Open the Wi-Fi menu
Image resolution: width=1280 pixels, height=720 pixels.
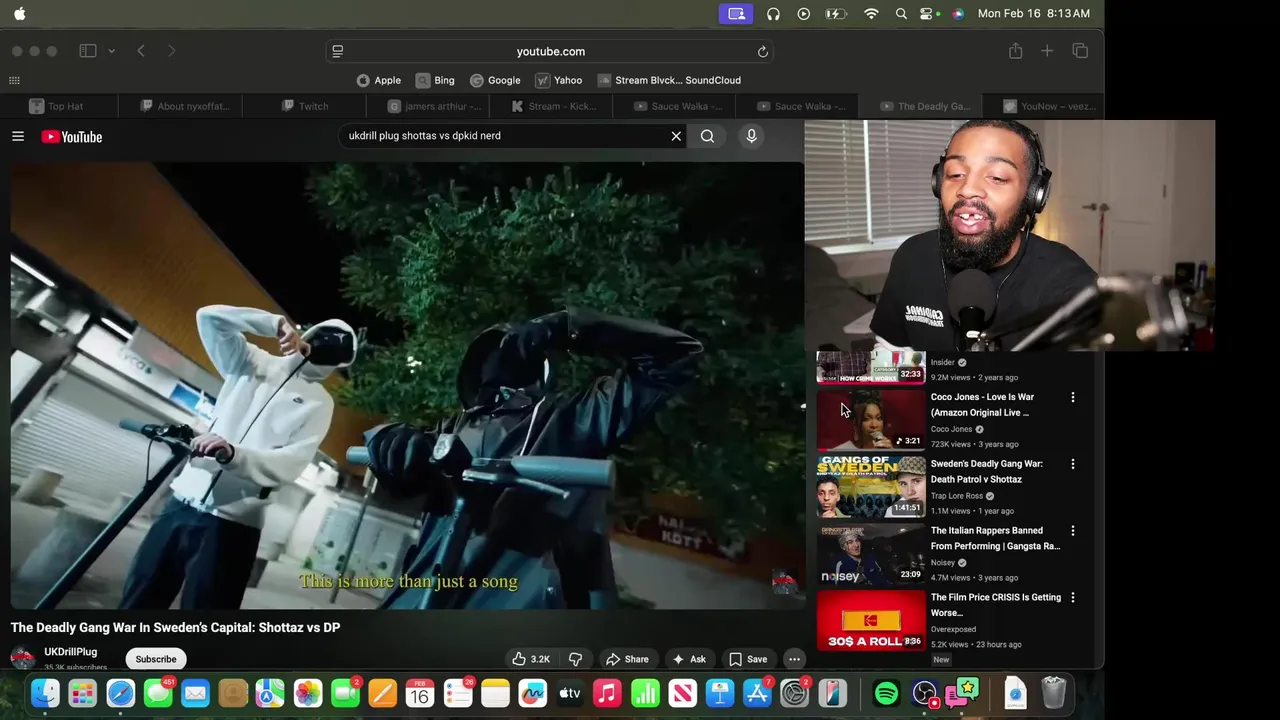point(871,14)
